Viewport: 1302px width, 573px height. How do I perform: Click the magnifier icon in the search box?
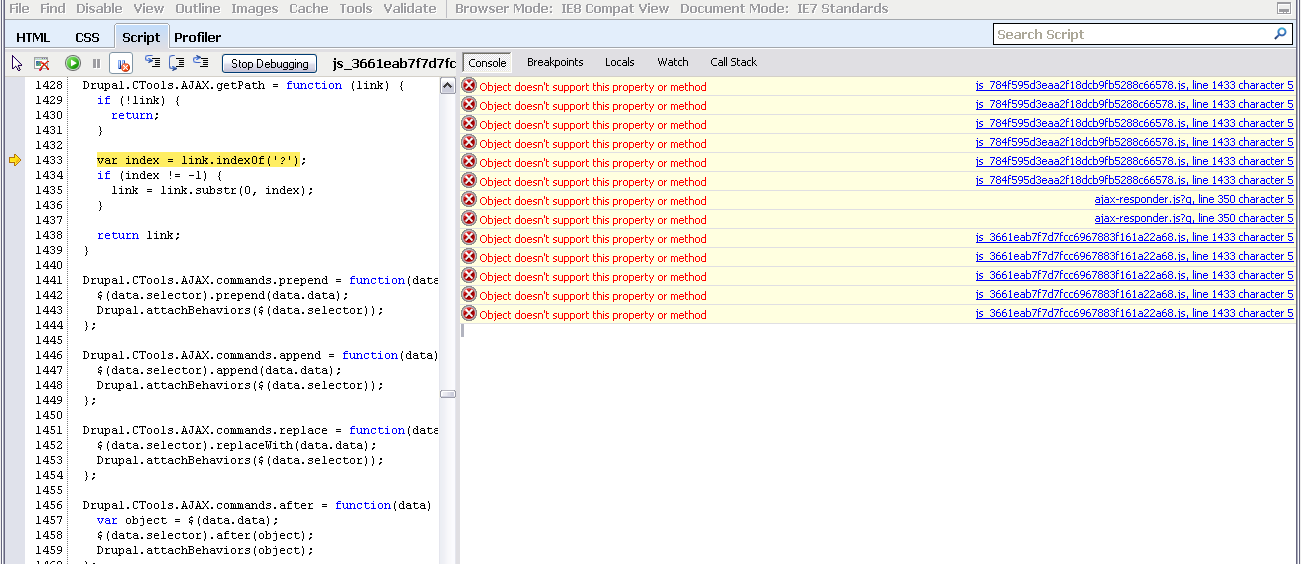[1280, 34]
